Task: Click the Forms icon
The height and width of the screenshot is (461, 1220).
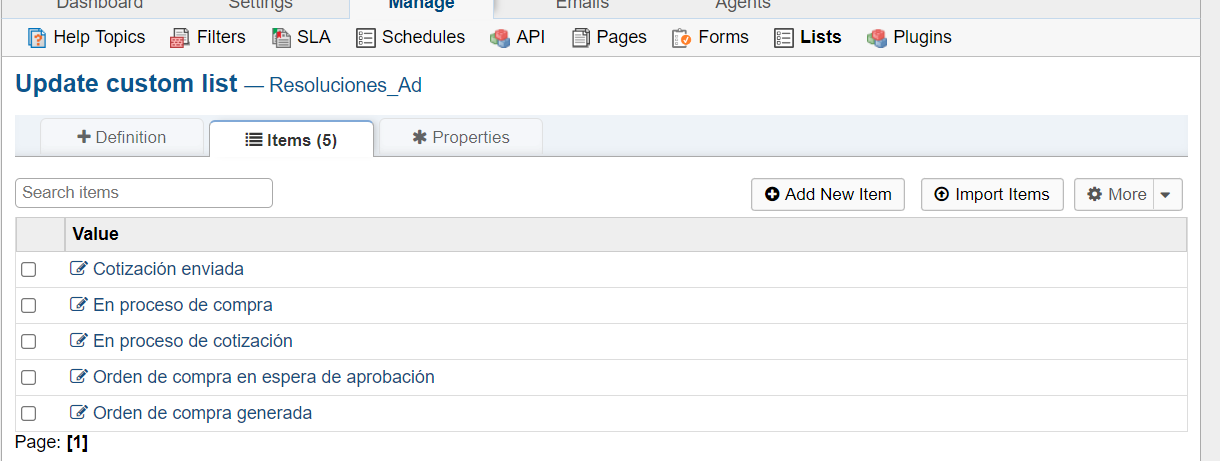Action: click(682, 38)
